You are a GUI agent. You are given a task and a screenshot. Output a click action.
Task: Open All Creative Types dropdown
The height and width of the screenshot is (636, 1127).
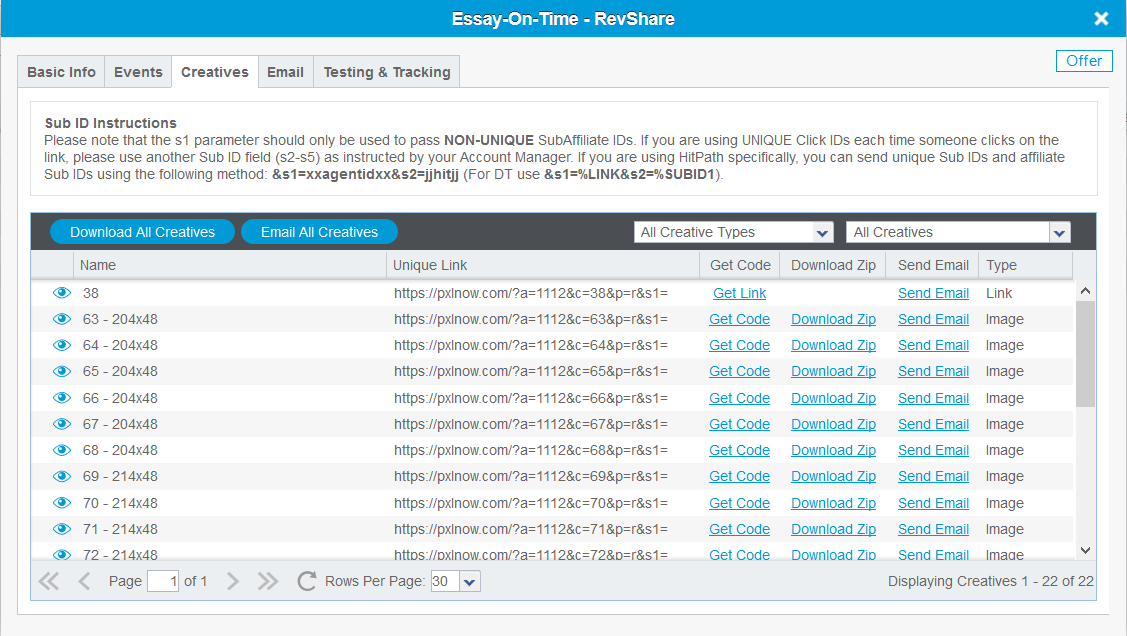[733, 232]
